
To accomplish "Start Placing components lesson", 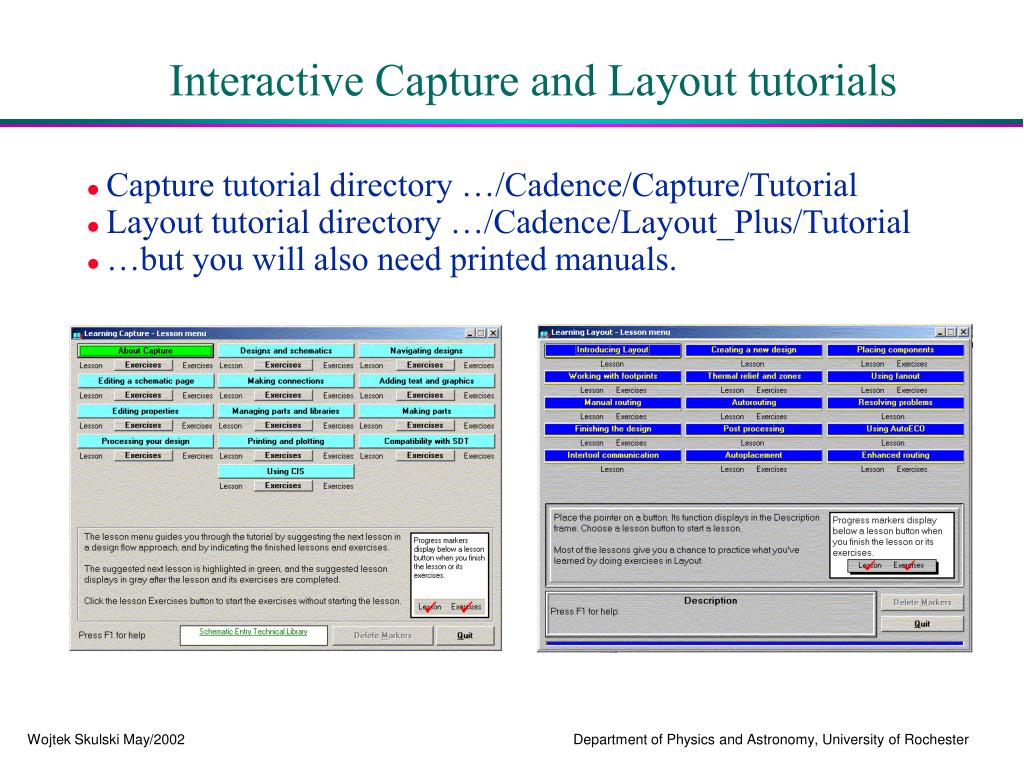I will 895,350.
